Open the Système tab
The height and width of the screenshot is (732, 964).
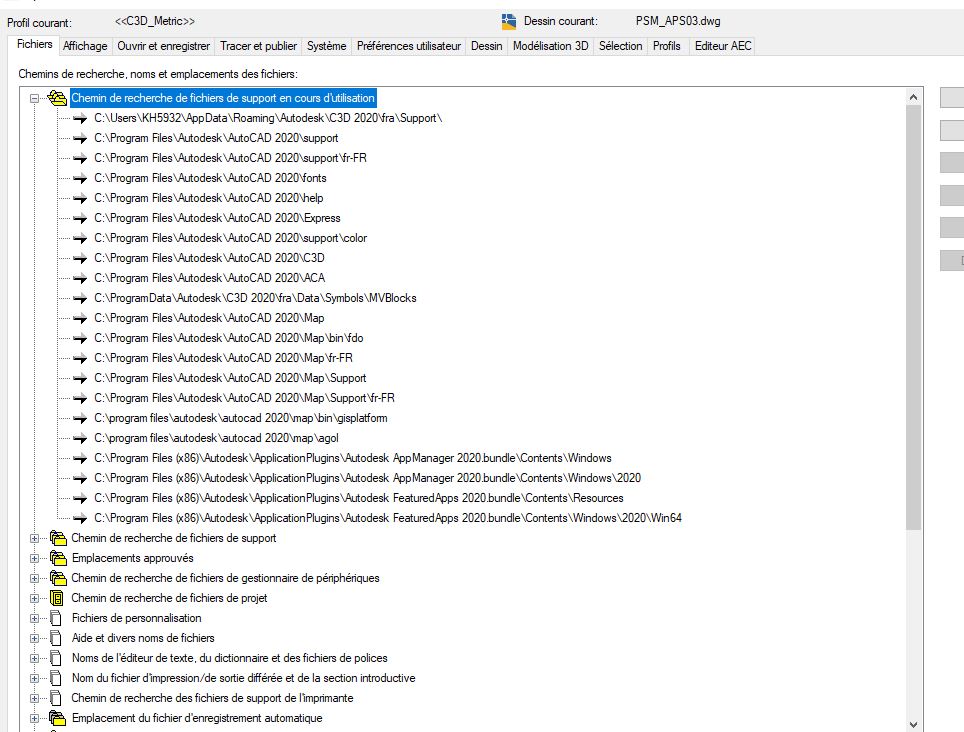coord(326,46)
